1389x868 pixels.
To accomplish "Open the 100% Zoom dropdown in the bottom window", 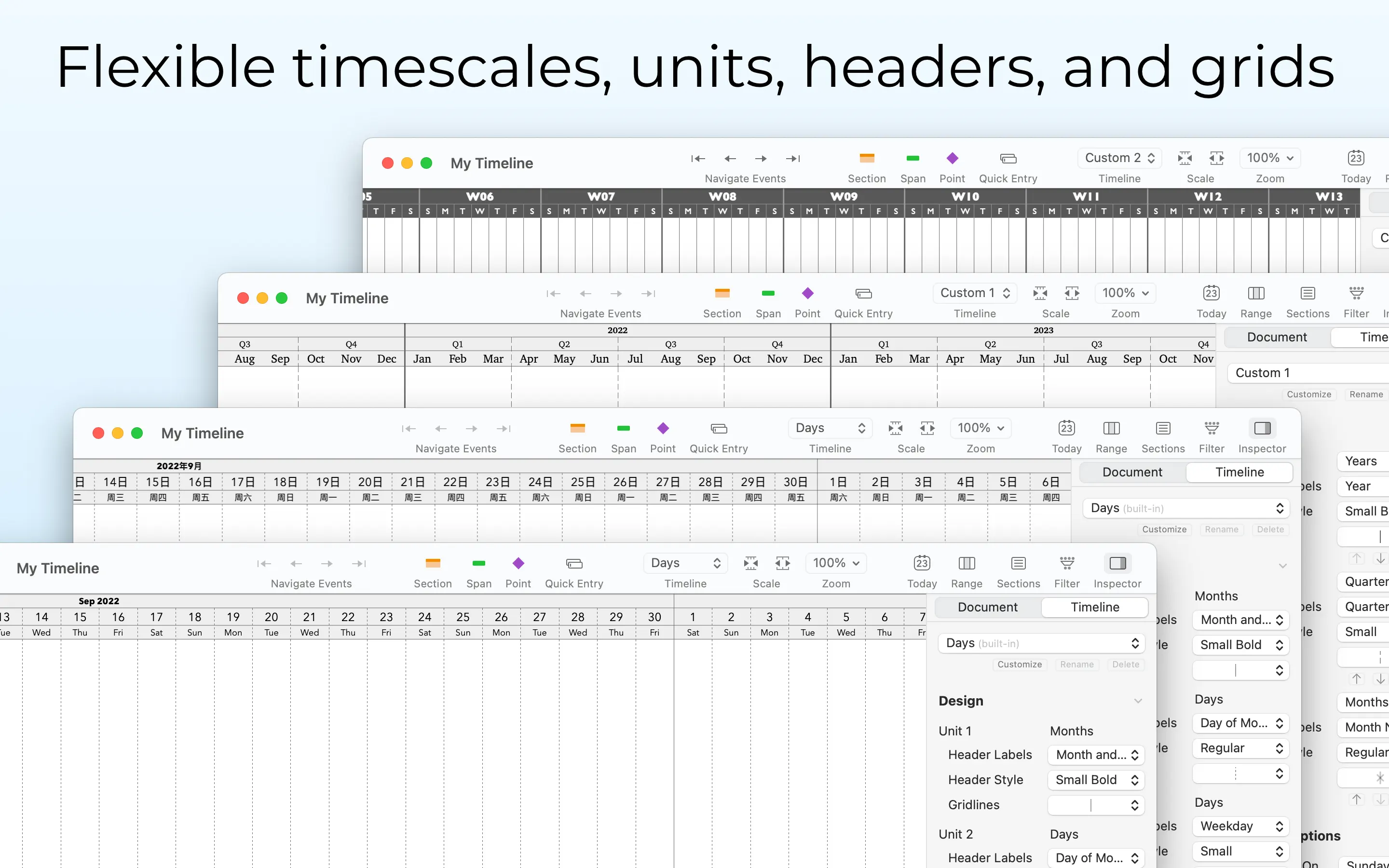I will tap(836, 563).
